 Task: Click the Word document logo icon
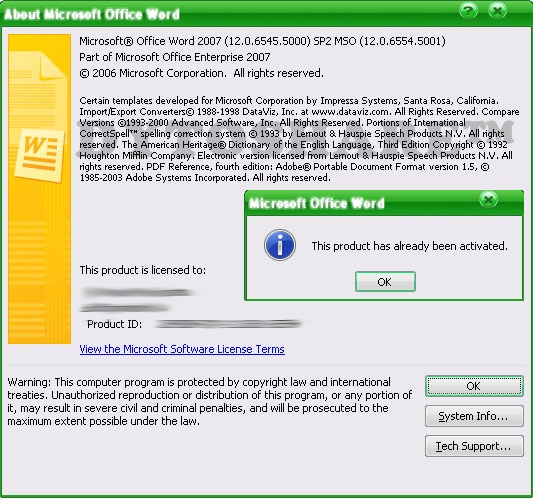tap(39, 155)
